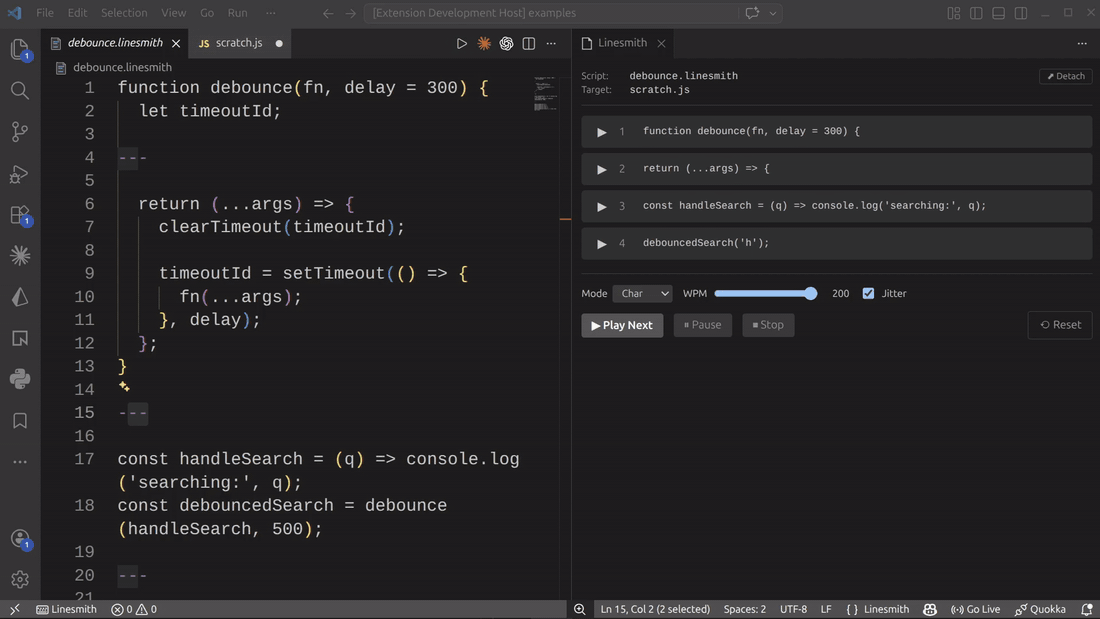Click the orange starburst icon in editor toolbar
Image resolution: width=1100 pixels, height=619 pixels.
point(484,44)
